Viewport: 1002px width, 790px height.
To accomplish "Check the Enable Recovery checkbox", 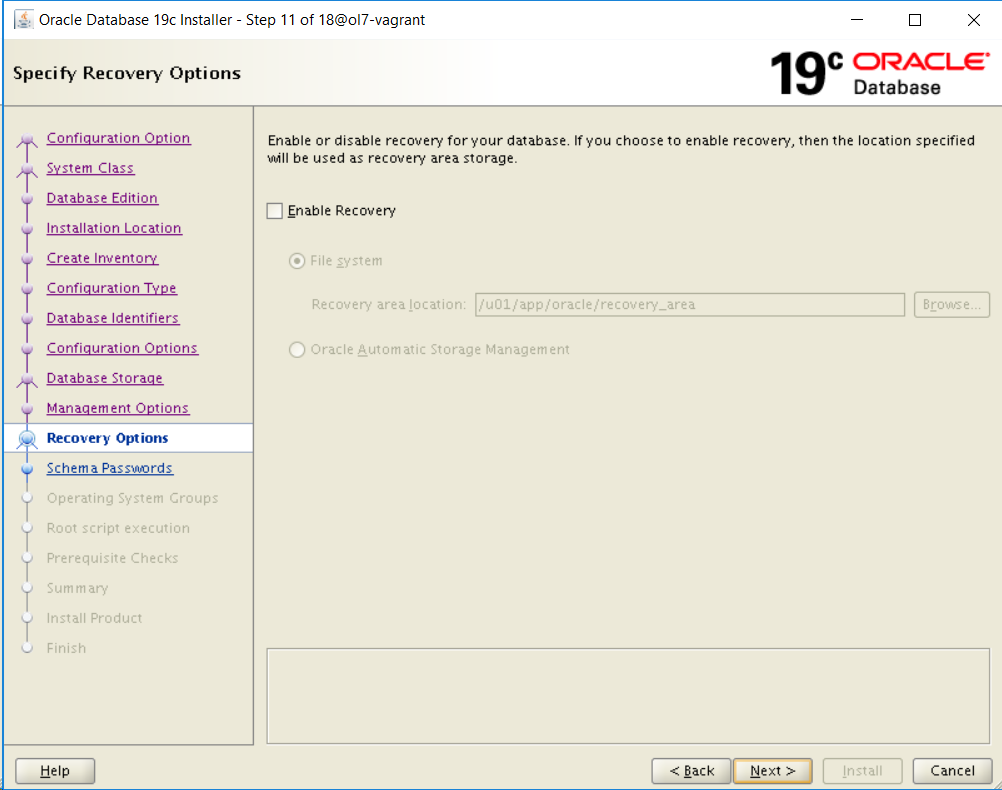I will [275, 211].
